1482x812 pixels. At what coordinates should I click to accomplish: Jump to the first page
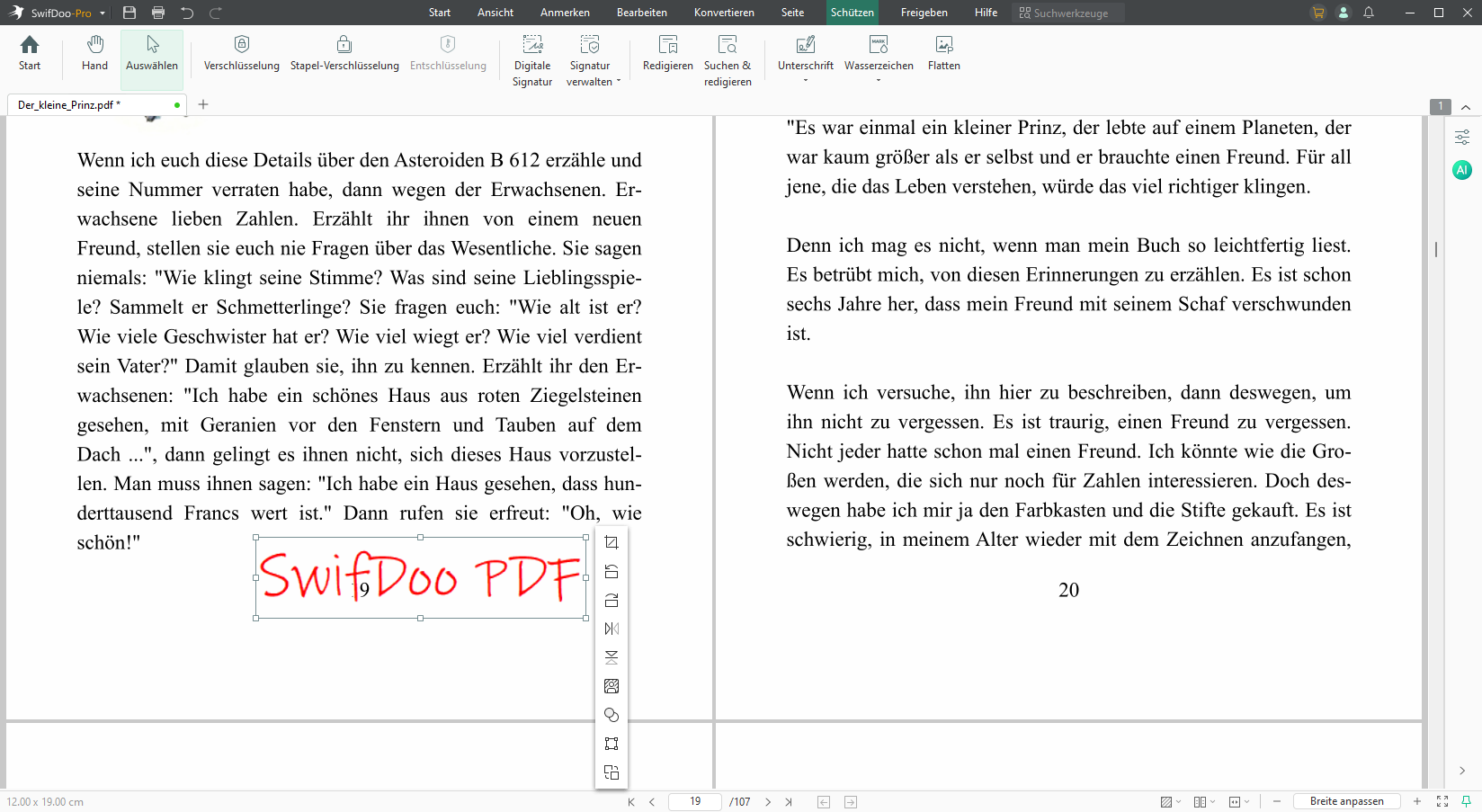pos(631,801)
